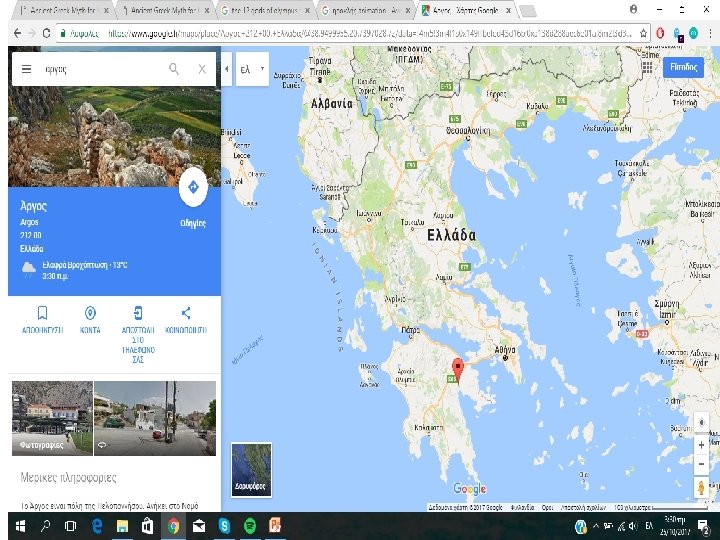Click the Πάτρα label on map

[x=411, y=330]
